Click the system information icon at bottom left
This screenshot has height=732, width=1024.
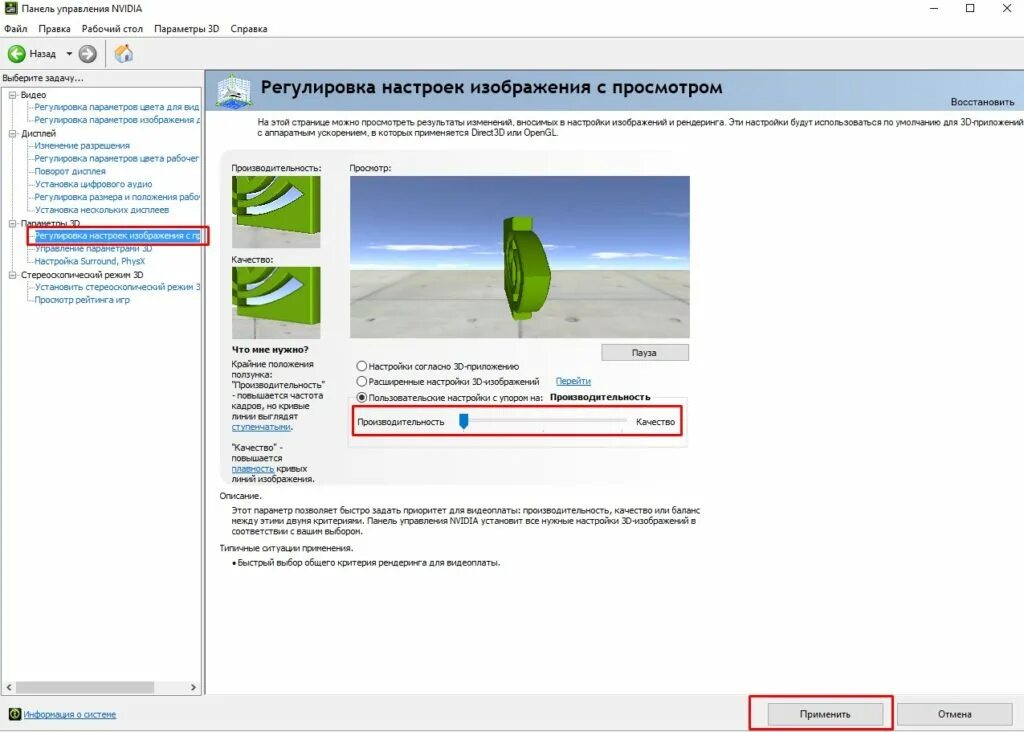14,714
